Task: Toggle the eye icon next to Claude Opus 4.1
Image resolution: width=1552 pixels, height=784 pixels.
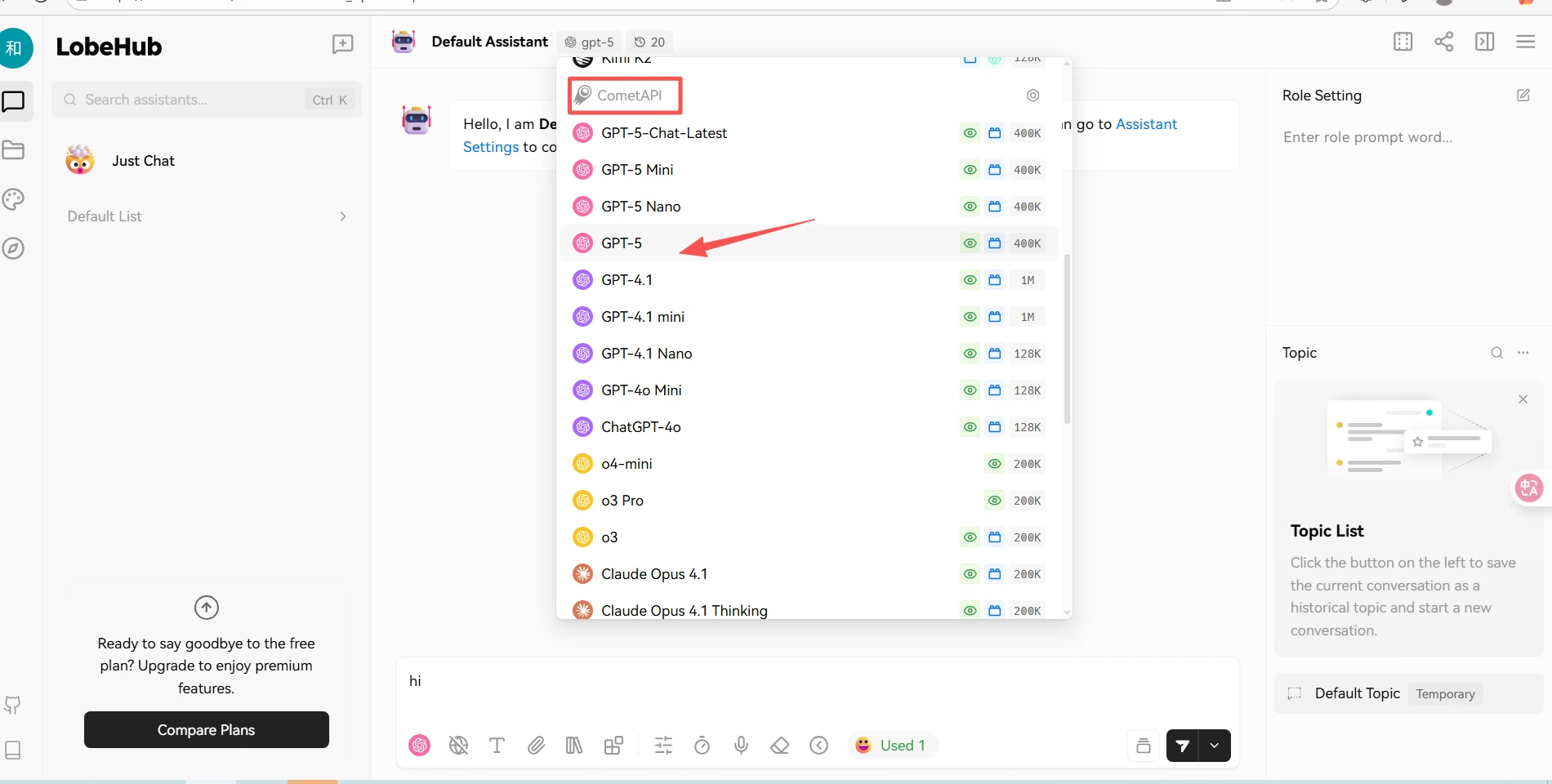Action: pyautogui.click(x=970, y=574)
